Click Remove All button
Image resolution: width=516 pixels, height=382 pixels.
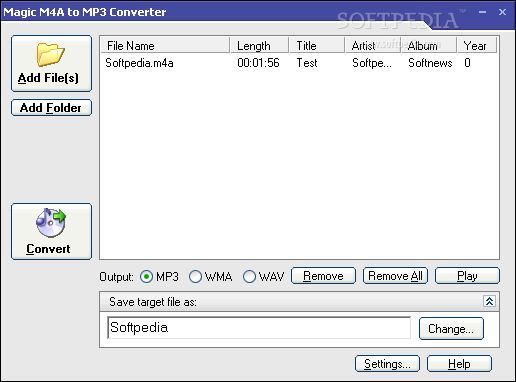pyautogui.click(x=395, y=276)
